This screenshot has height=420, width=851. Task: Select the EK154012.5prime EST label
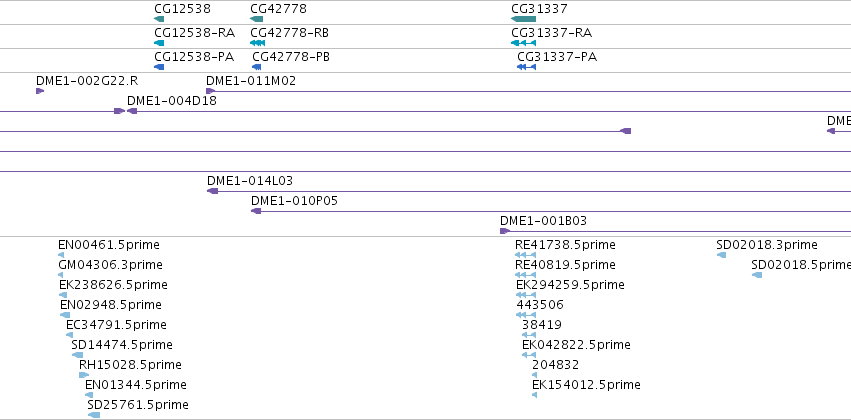point(586,385)
